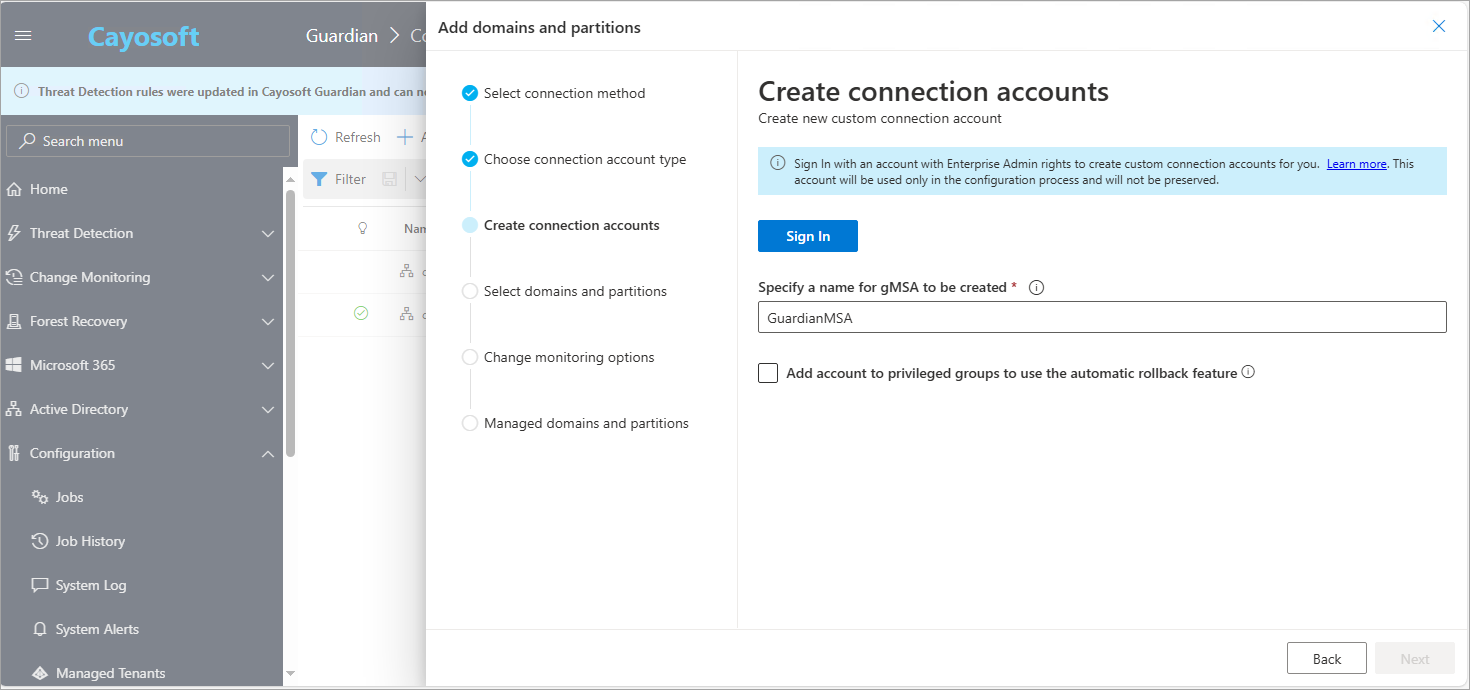Click info icon beside automatic rollback option
The height and width of the screenshot is (690, 1470).
coord(1248,373)
